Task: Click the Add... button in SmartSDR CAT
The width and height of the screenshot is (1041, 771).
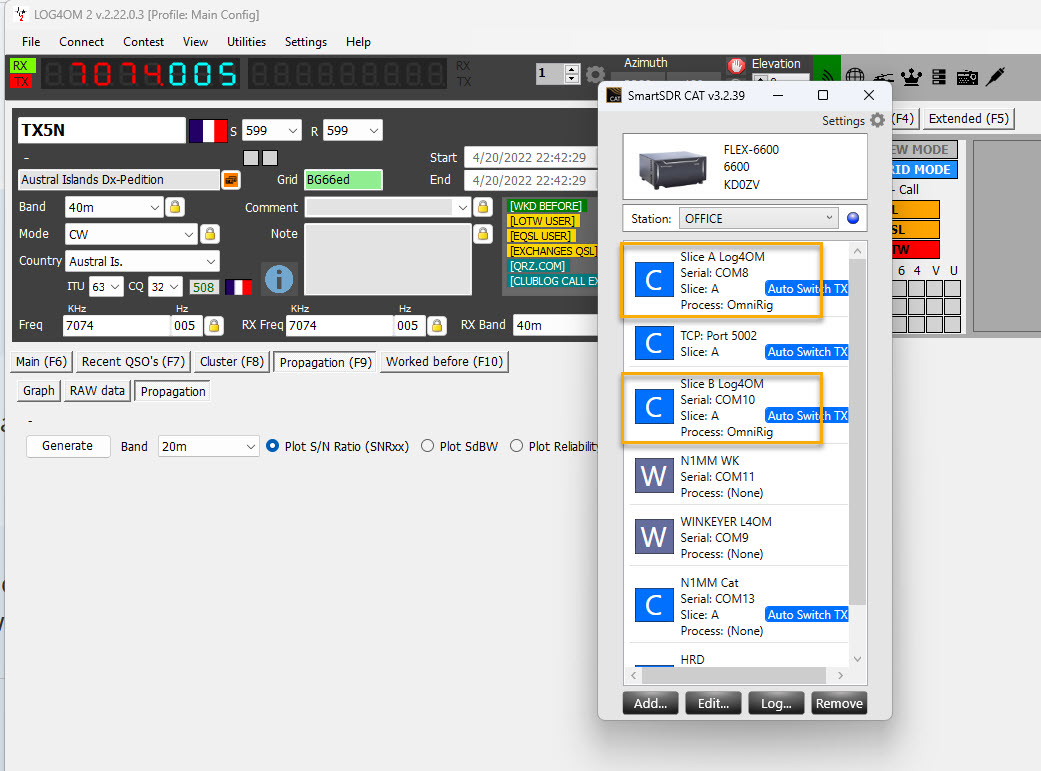Action: pyautogui.click(x=650, y=703)
